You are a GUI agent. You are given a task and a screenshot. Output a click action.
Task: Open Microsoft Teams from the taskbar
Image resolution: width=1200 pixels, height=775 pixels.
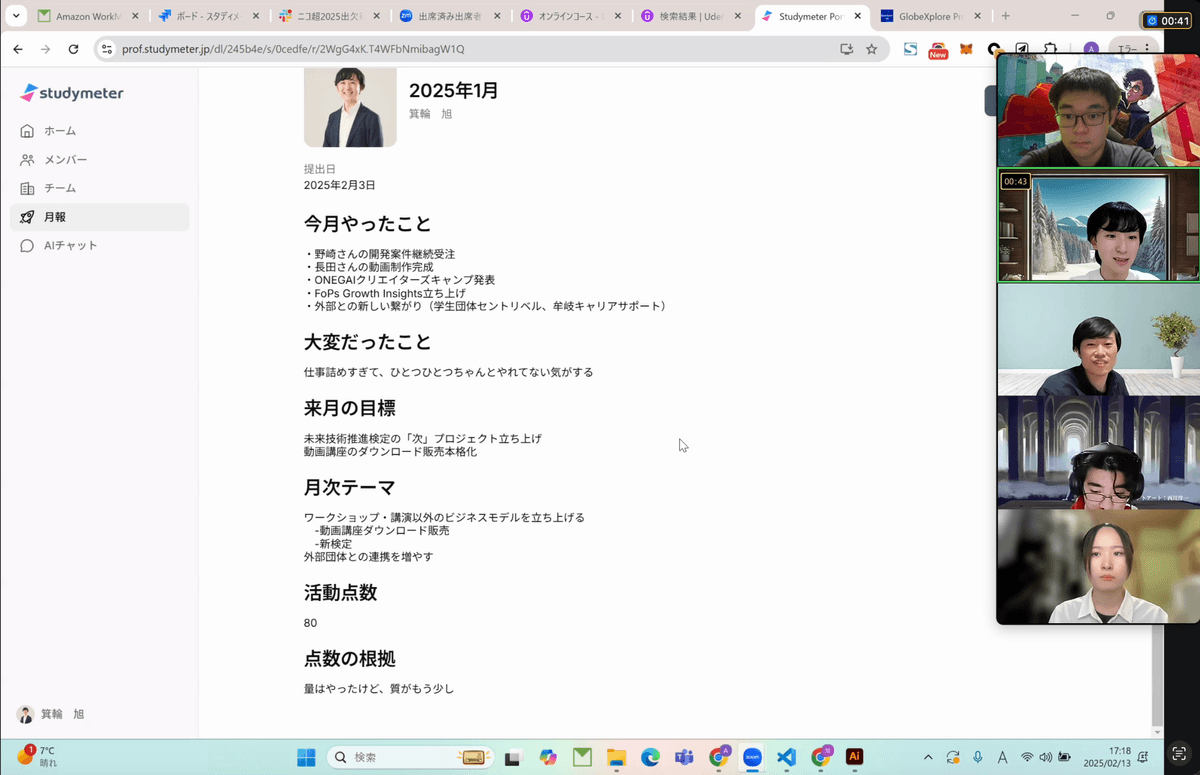[684, 757]
